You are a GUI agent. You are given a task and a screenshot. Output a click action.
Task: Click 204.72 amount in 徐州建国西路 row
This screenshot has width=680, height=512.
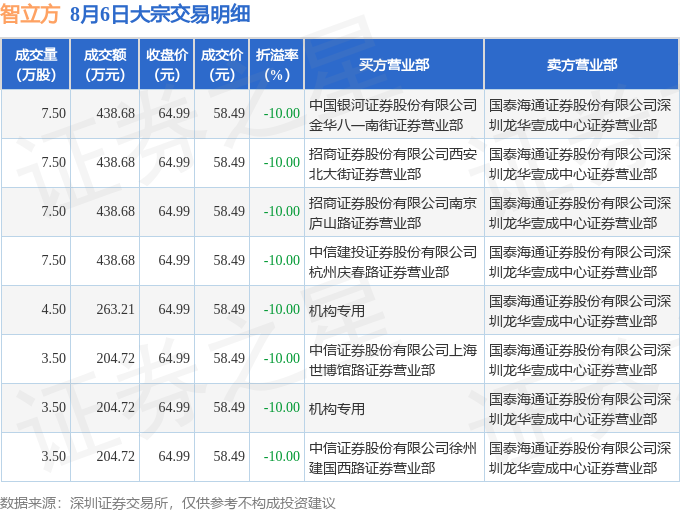pyautogui.click(x=115, y=457)
